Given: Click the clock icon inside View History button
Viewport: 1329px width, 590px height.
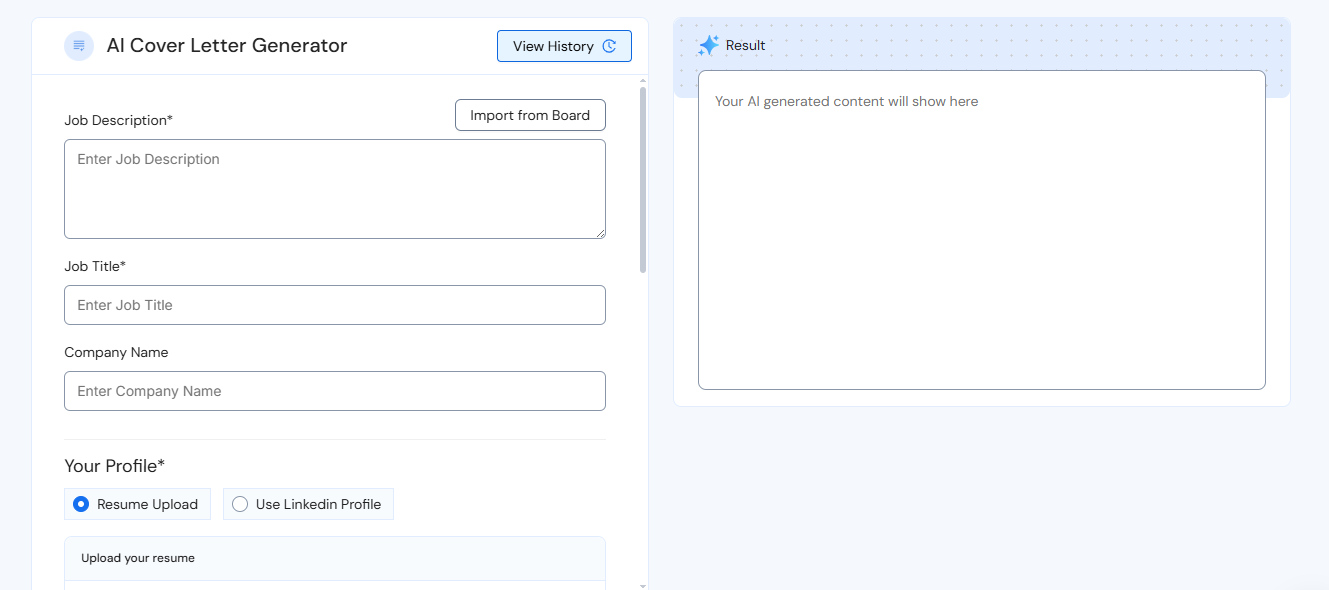Looking at the screenshot, I should coord(609,45).
